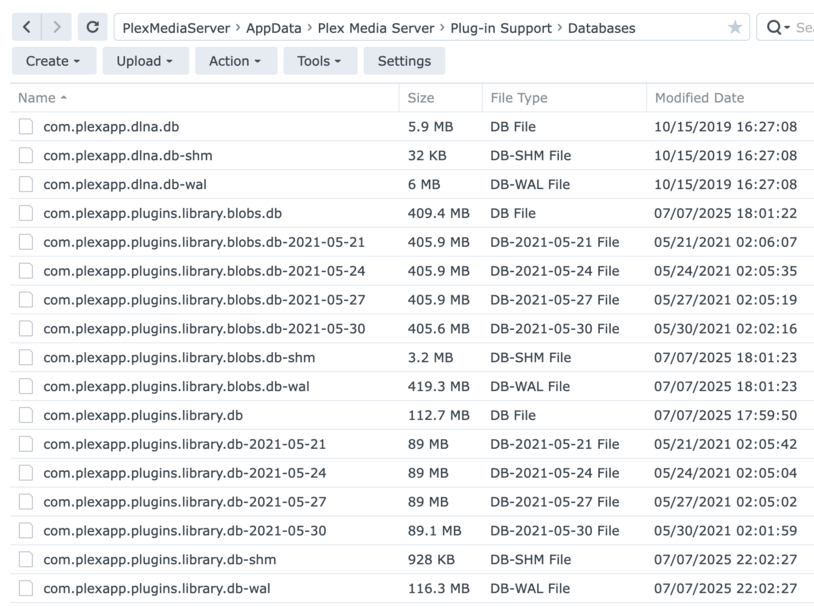Check the box for com.plexapp.dlna.db
The height and width of the screenshot is (614, 814).
coord(26,127)
